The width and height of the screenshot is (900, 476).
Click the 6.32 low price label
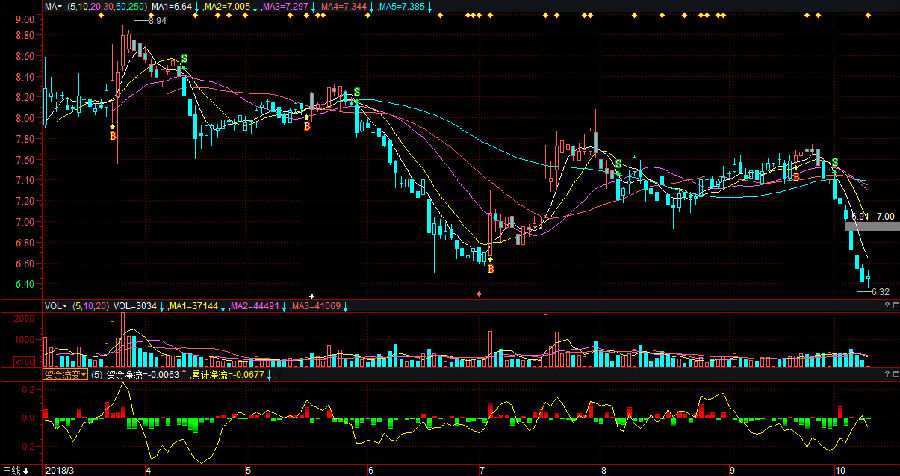(880, 292)
